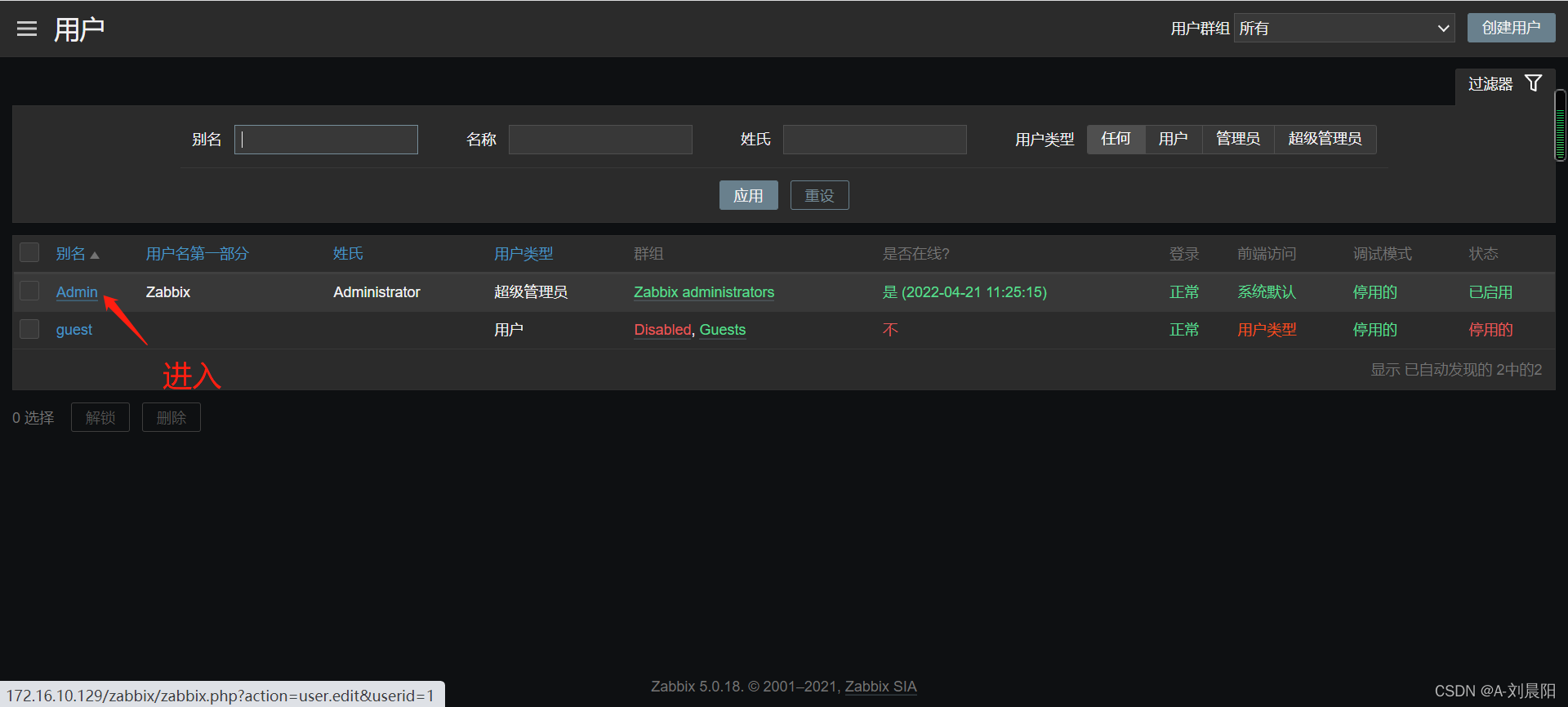Screen dimensions: 1568x707
Task: Open the Admin user link
Action: click(77, 292)
